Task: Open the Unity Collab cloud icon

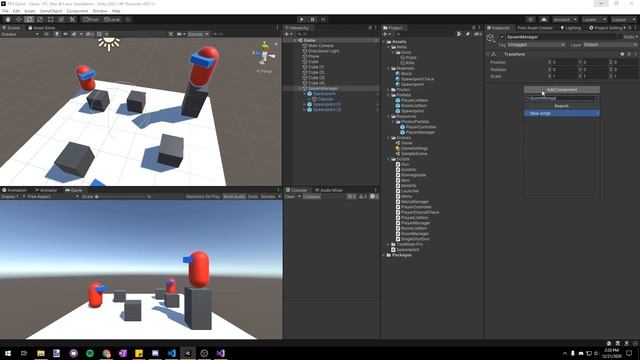Action: click(x=544, y=19)
